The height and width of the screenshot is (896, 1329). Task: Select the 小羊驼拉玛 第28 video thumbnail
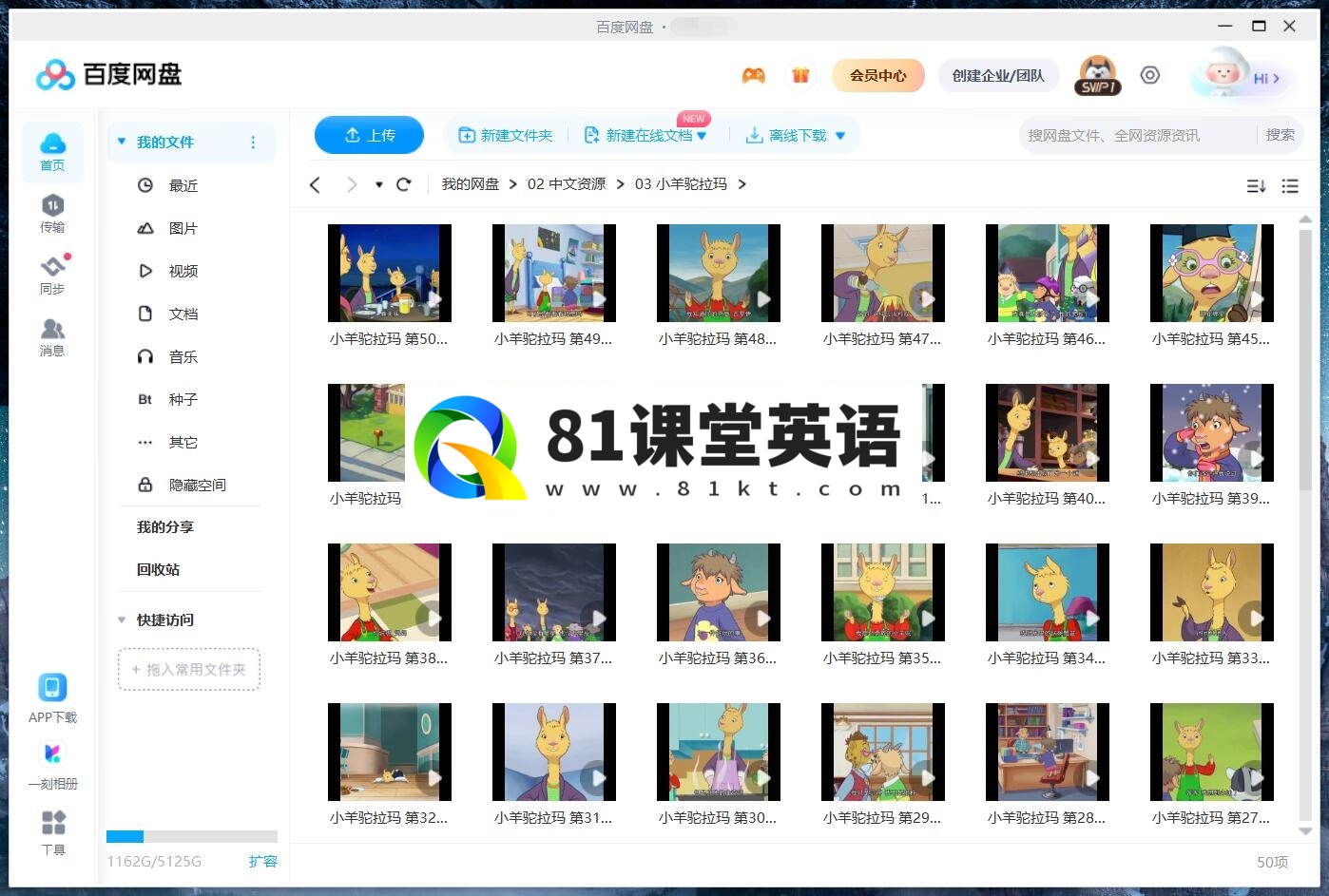pos(1048,752)
